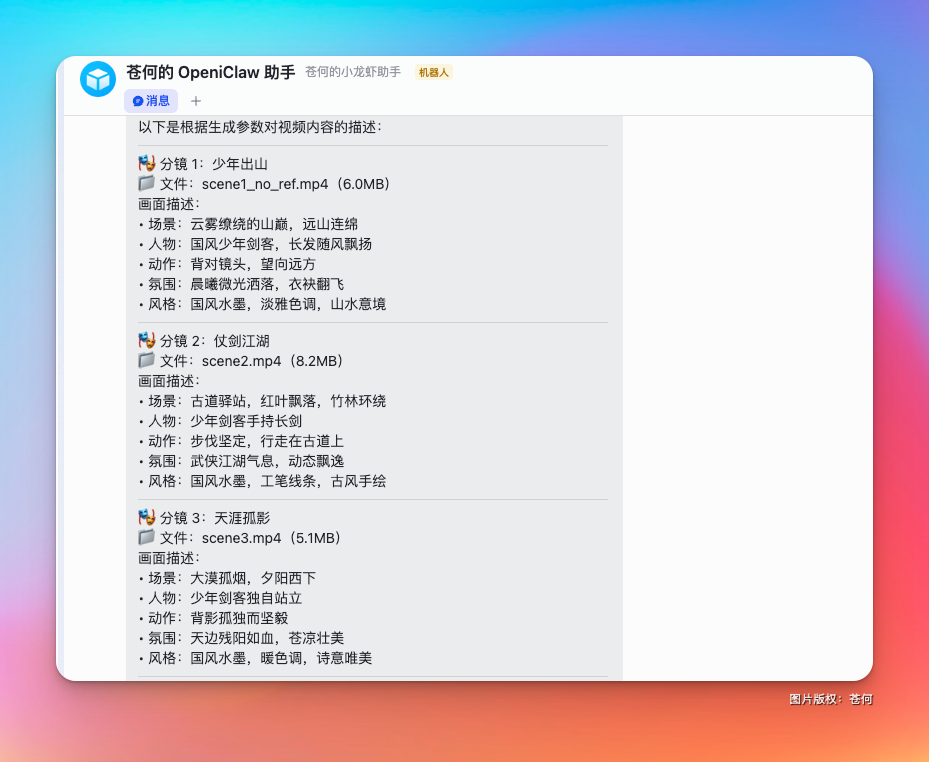The image size is (929, 762).
Task: Click the bot's blue cube avatar icon
Action: [x=97, y=79]
